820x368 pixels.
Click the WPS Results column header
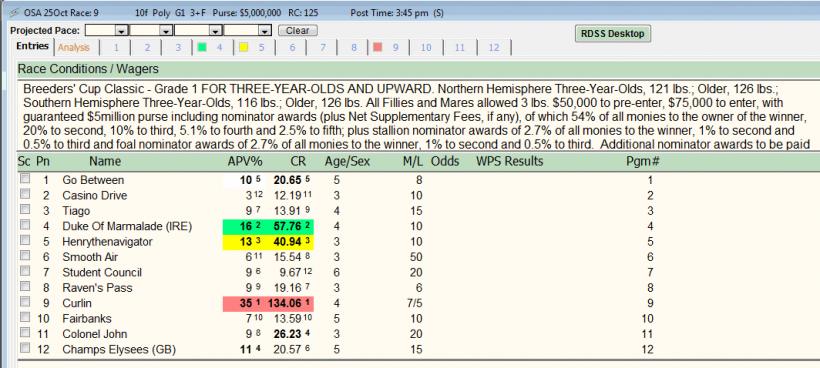(509, 162)
